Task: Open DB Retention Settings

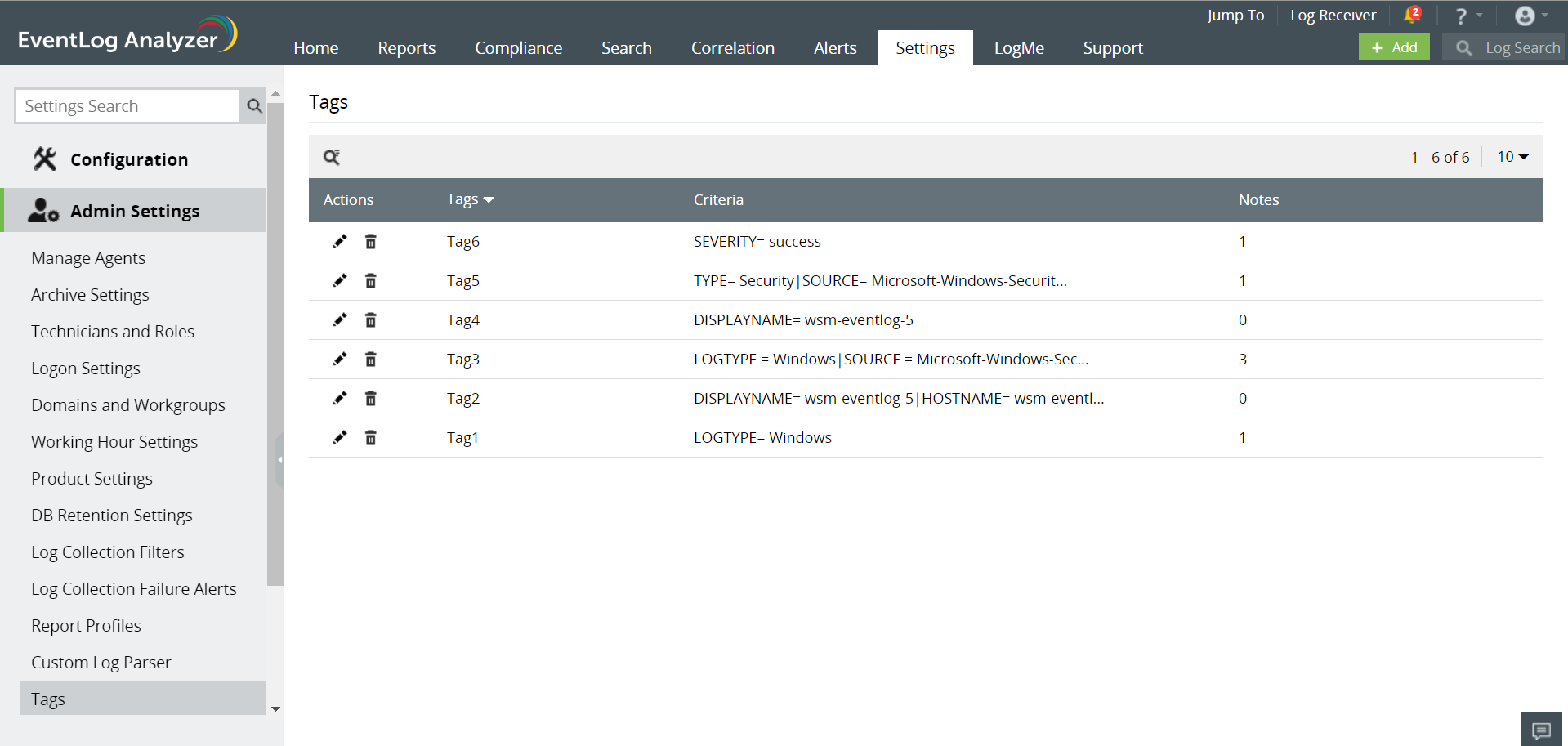Action: [112, 516]
